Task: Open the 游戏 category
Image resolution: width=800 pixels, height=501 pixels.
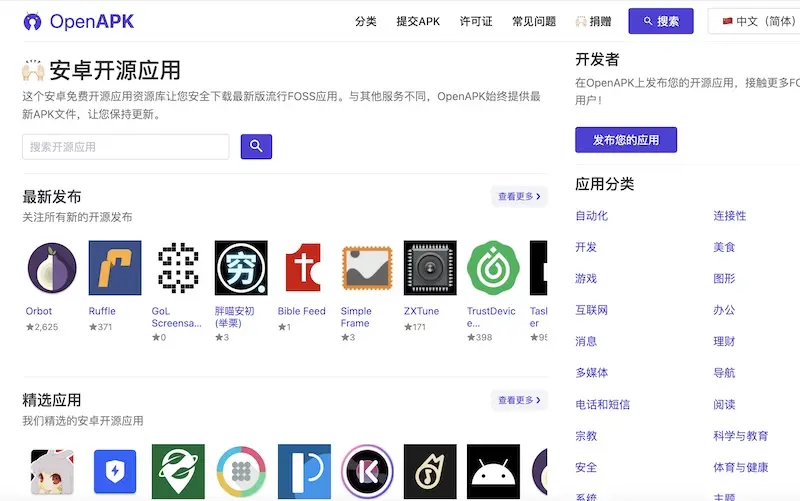Action: coord(586,279)
